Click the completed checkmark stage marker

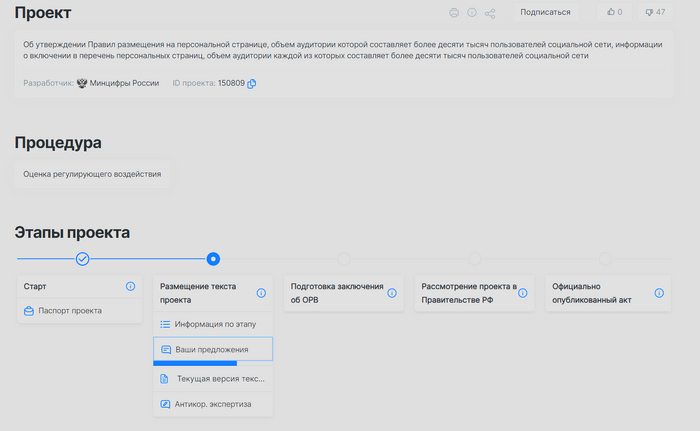(82, 259)
